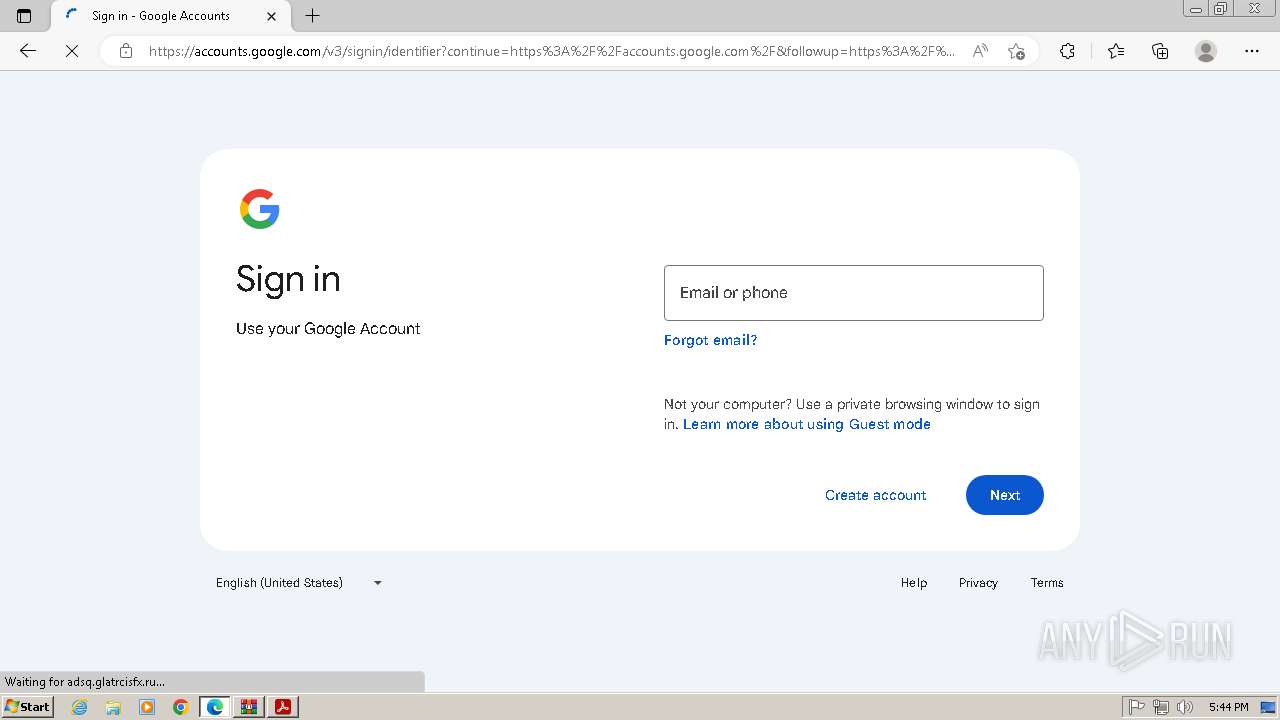1280x720 pixels.
Task: Stop loading the page with the X button
Action: click(72, 51)
